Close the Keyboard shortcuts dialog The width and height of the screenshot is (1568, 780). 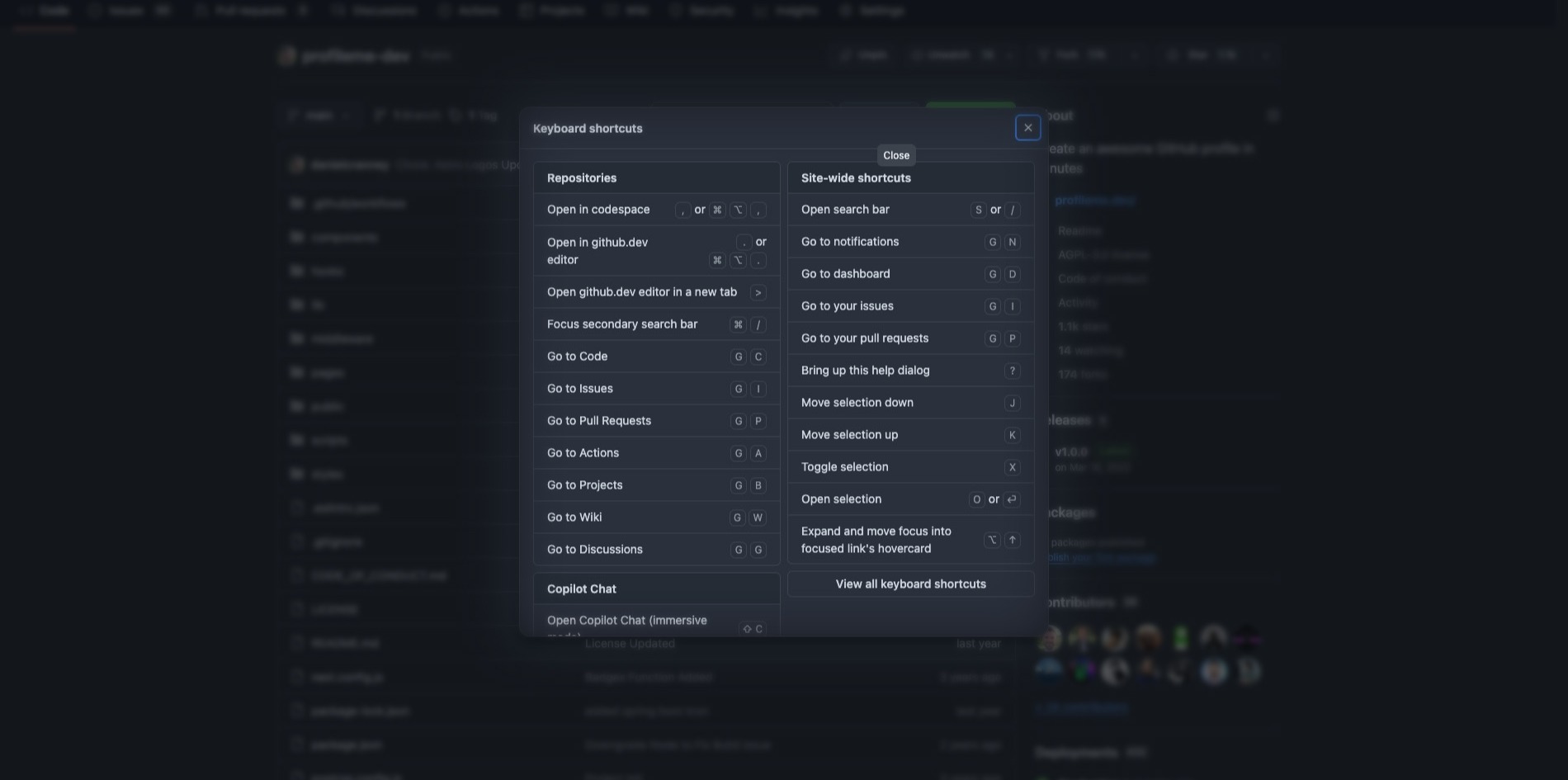(x=1027, y=128)
